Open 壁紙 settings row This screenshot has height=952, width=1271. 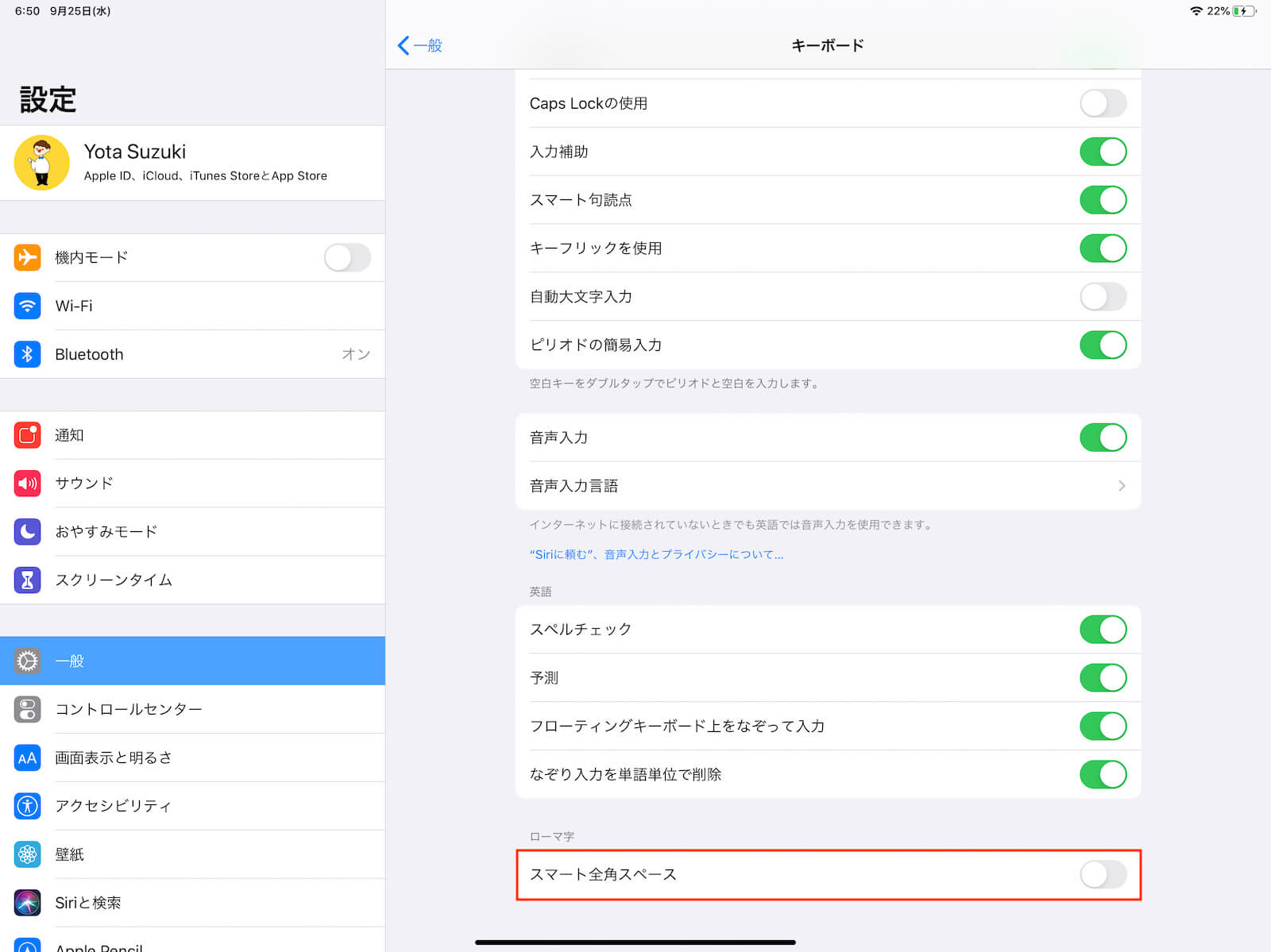(192, 854)
